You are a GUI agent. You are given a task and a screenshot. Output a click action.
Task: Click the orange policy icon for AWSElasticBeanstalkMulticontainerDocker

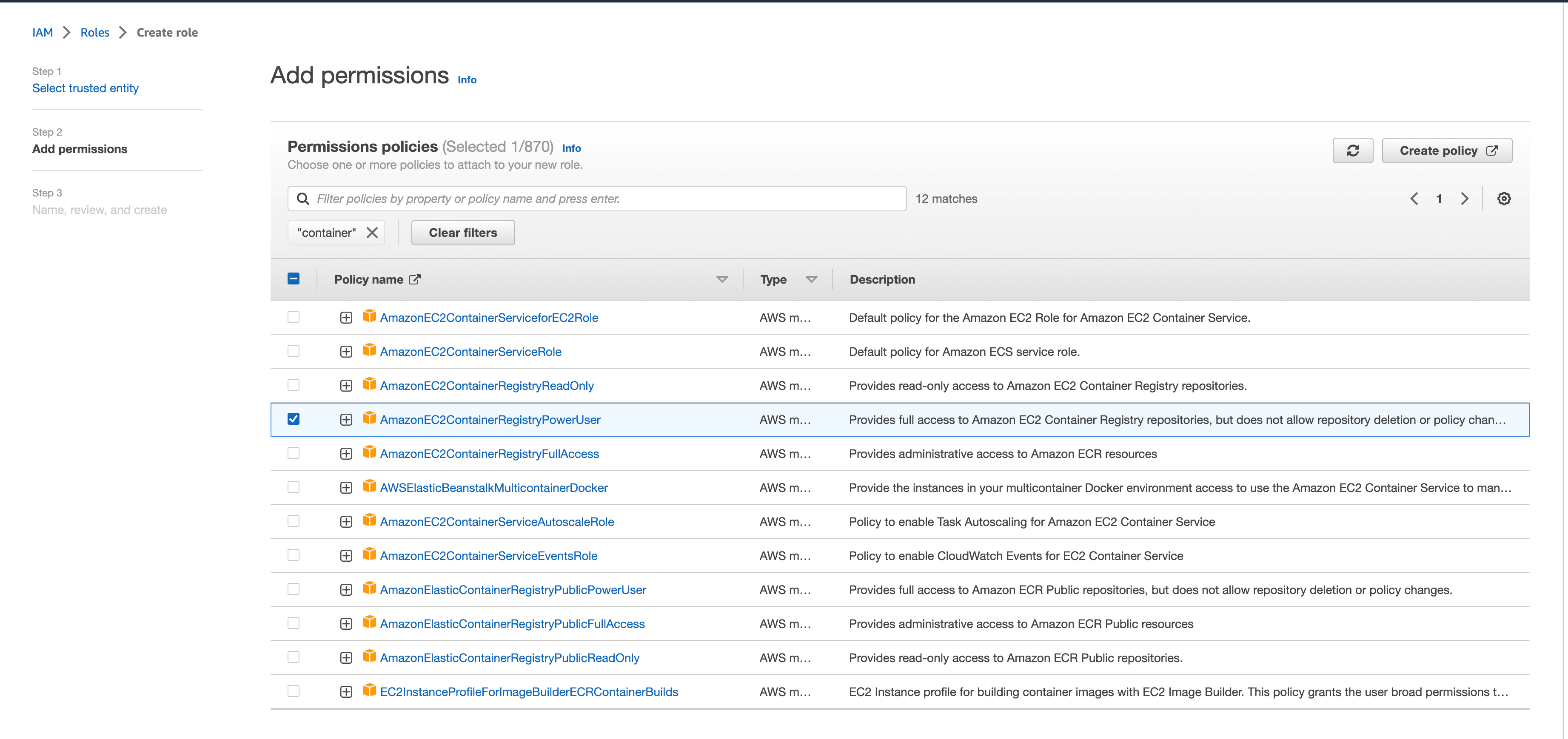[369, 486]
